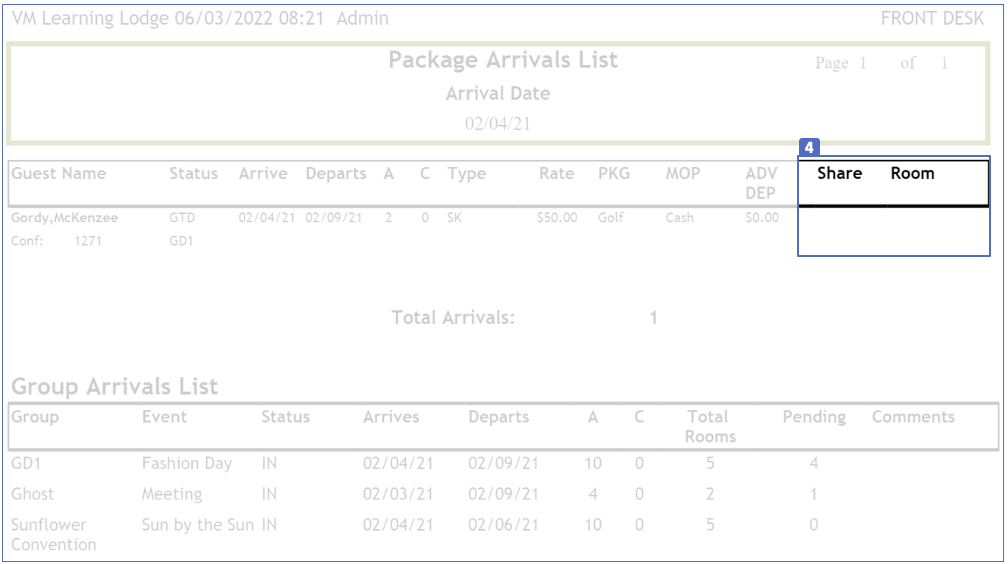
Task: Click the Guest Name column header
Action: (x=58, y=173)
